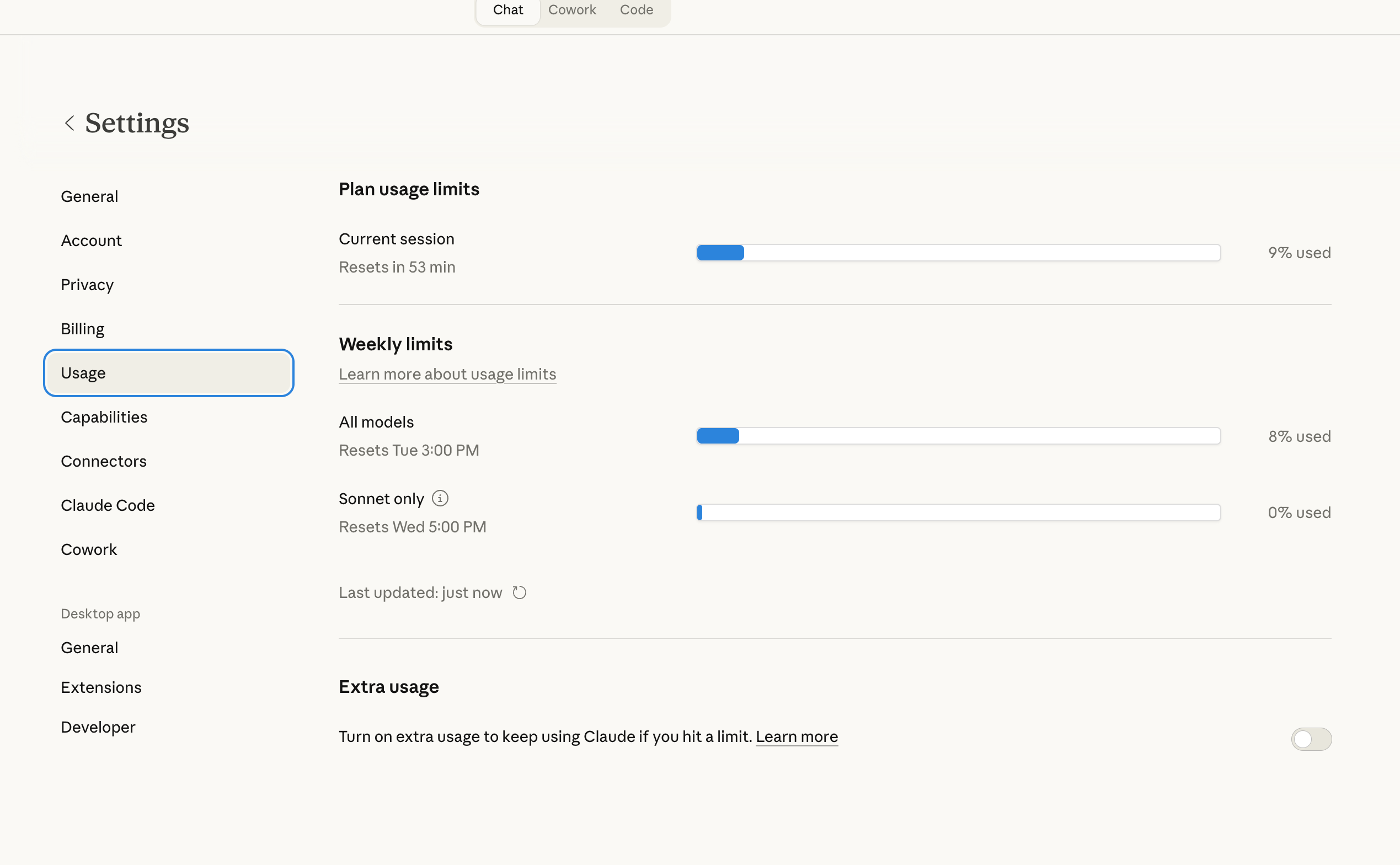Click the current session usage bar
Screen dimensions: 1400x865
click(x=959, y=253)
